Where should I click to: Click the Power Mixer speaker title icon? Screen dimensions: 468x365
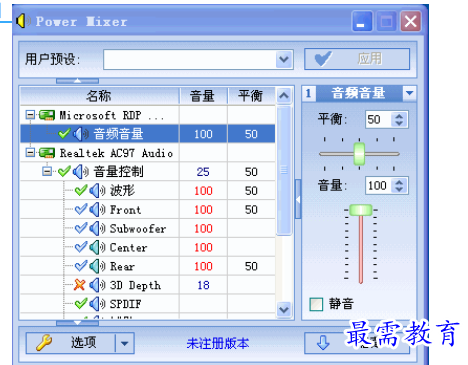click(x=23, y=21)
